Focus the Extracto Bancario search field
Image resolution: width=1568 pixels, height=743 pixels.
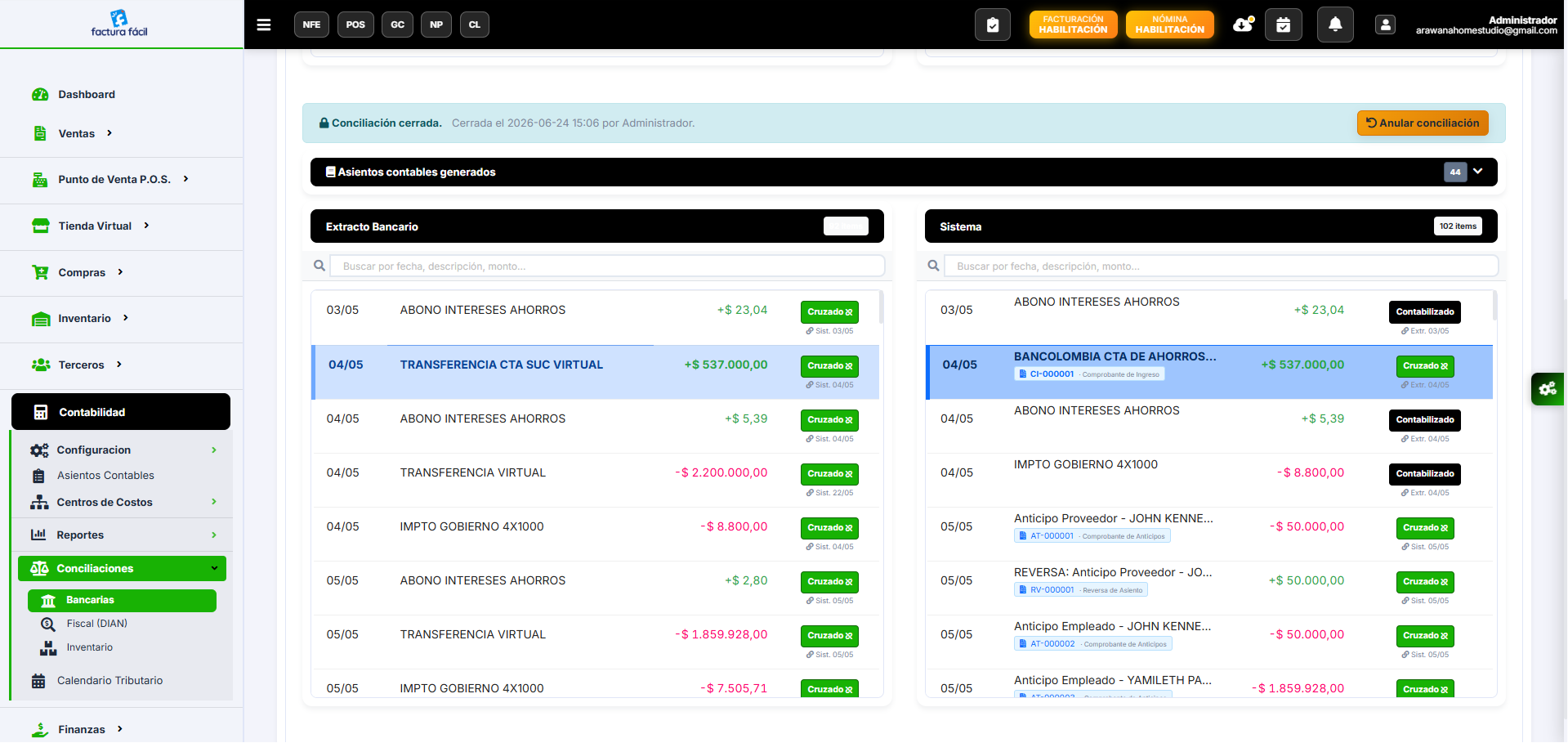(607, 266)
